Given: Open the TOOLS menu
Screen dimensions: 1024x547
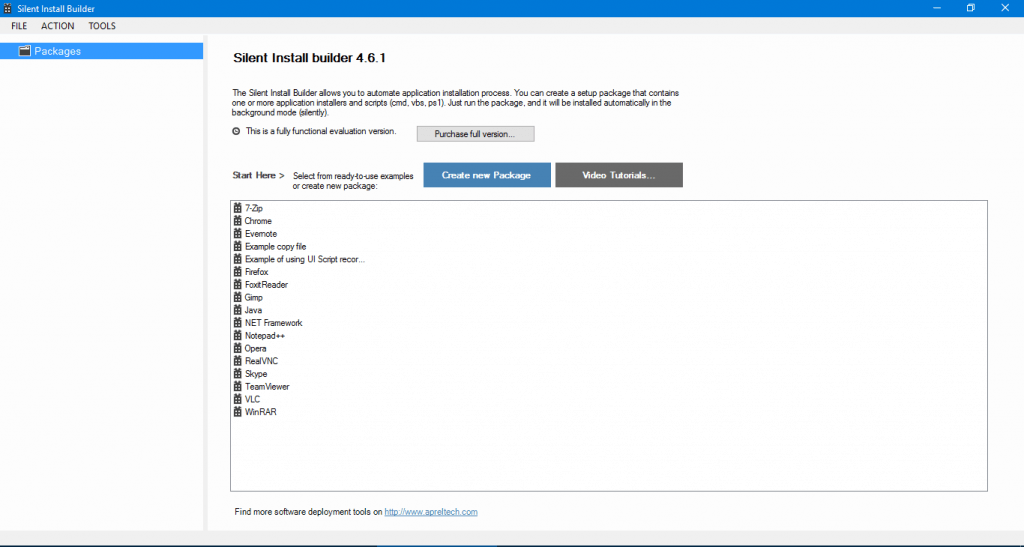Looking at the screenshot, I should coord(102,26).
